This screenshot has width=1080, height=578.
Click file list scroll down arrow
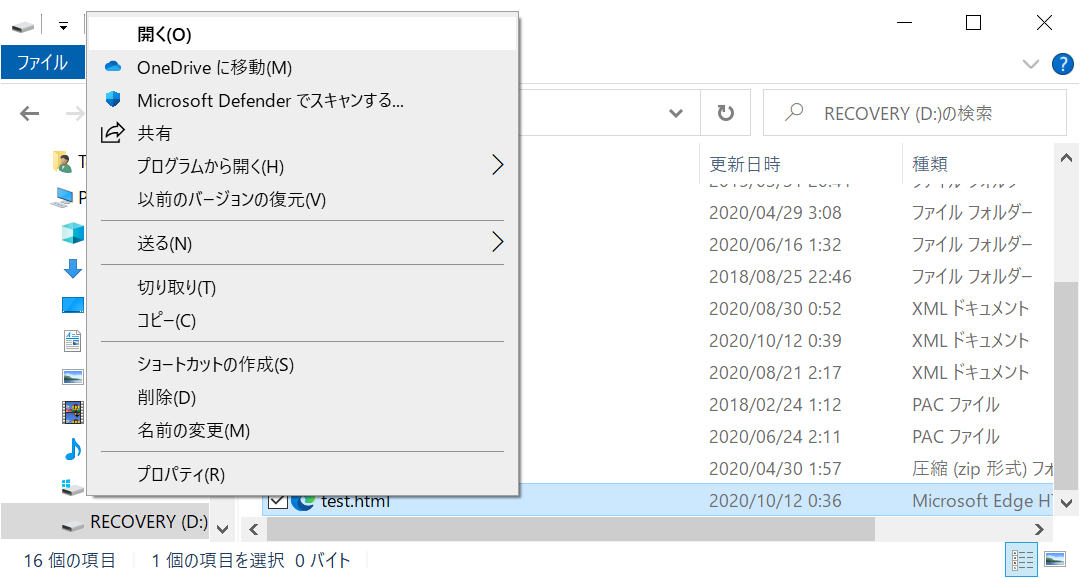1066,503
